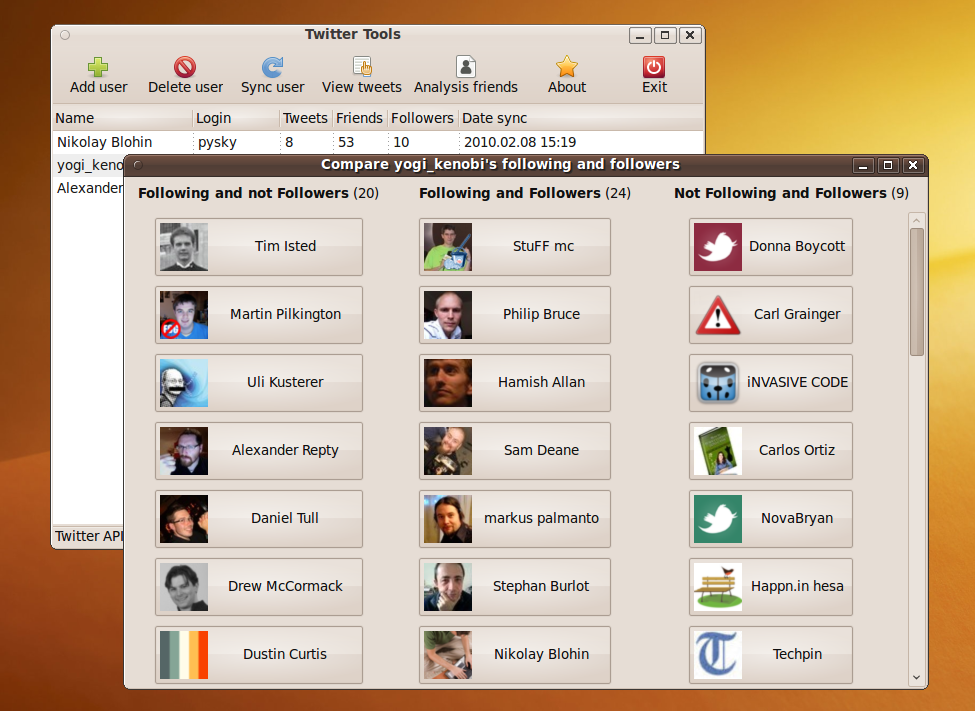Click Carlos Ortiz green book icon
975x711 pixels.
pyautogui.click(x=718, y=450)
